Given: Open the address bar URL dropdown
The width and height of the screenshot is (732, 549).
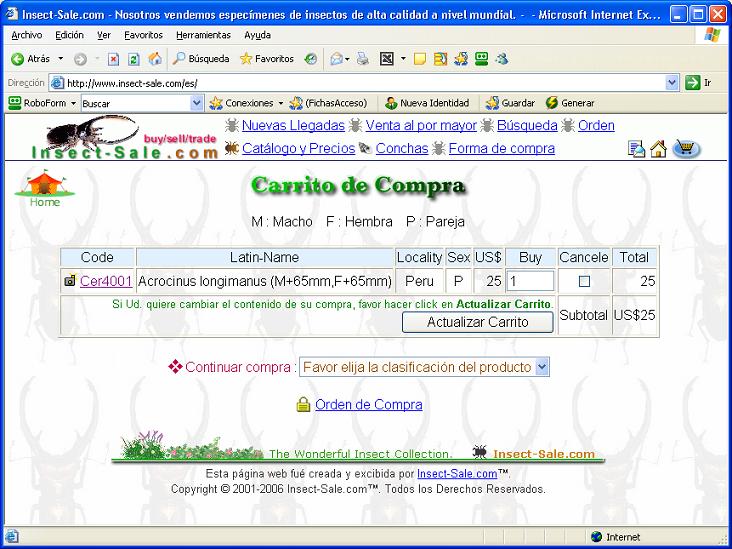Looking at the screenshot, I should tap(672, 83).
